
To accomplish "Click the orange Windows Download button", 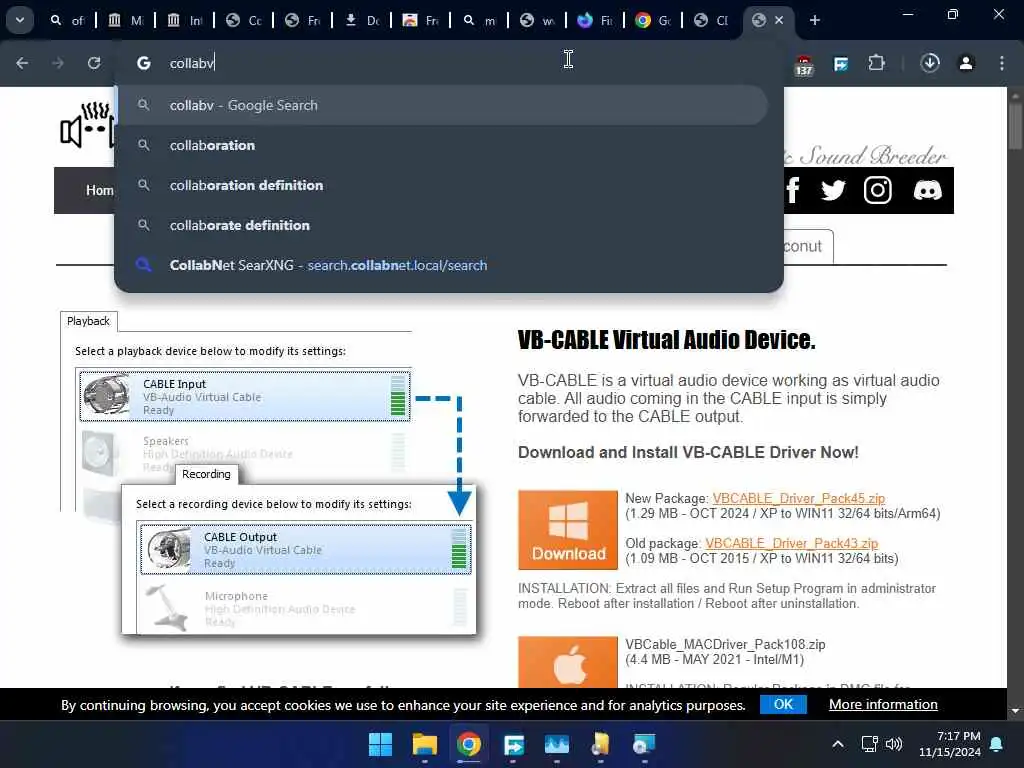I will coord(568,530).
